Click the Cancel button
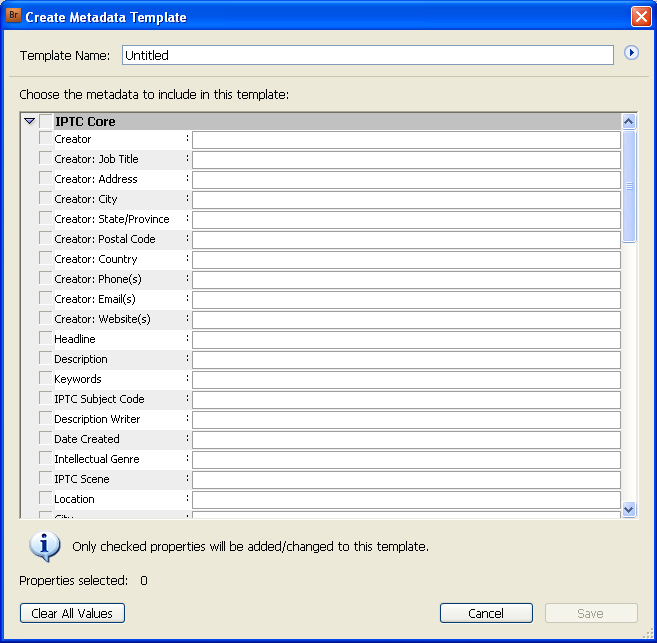Screen dimensions: 657x643 click(486, 613)
